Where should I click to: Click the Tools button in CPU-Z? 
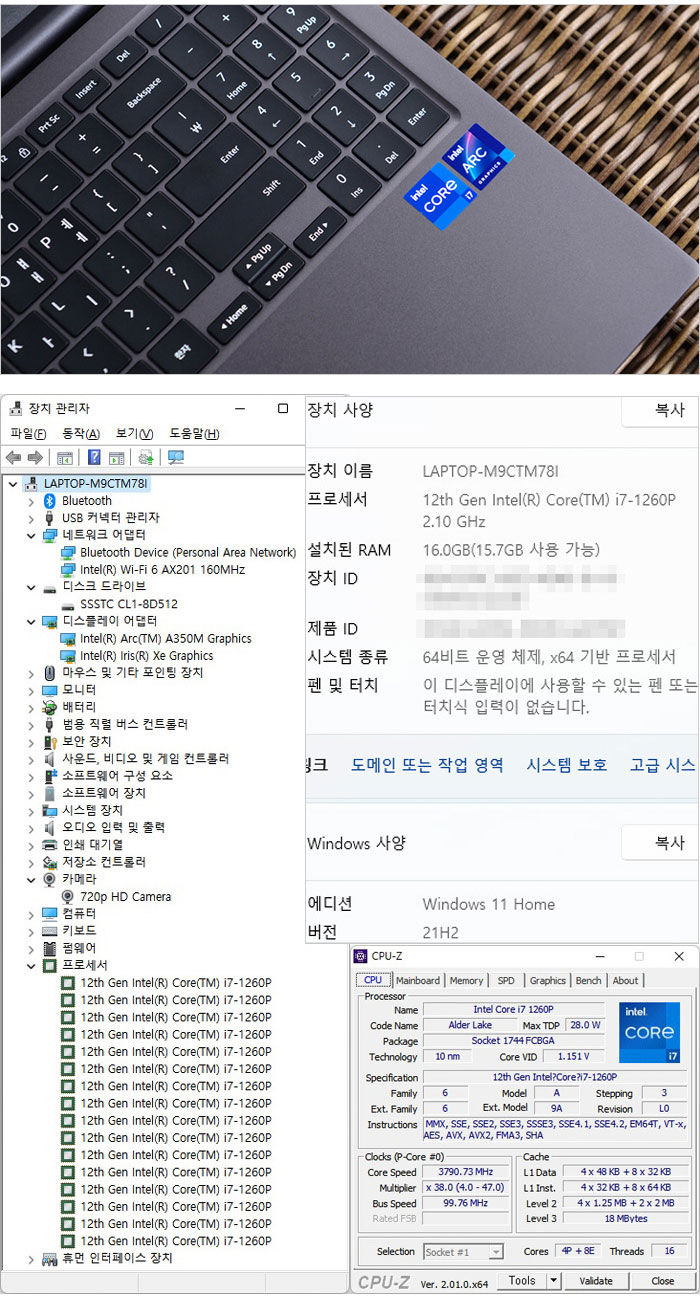[x=522, y=1280]
